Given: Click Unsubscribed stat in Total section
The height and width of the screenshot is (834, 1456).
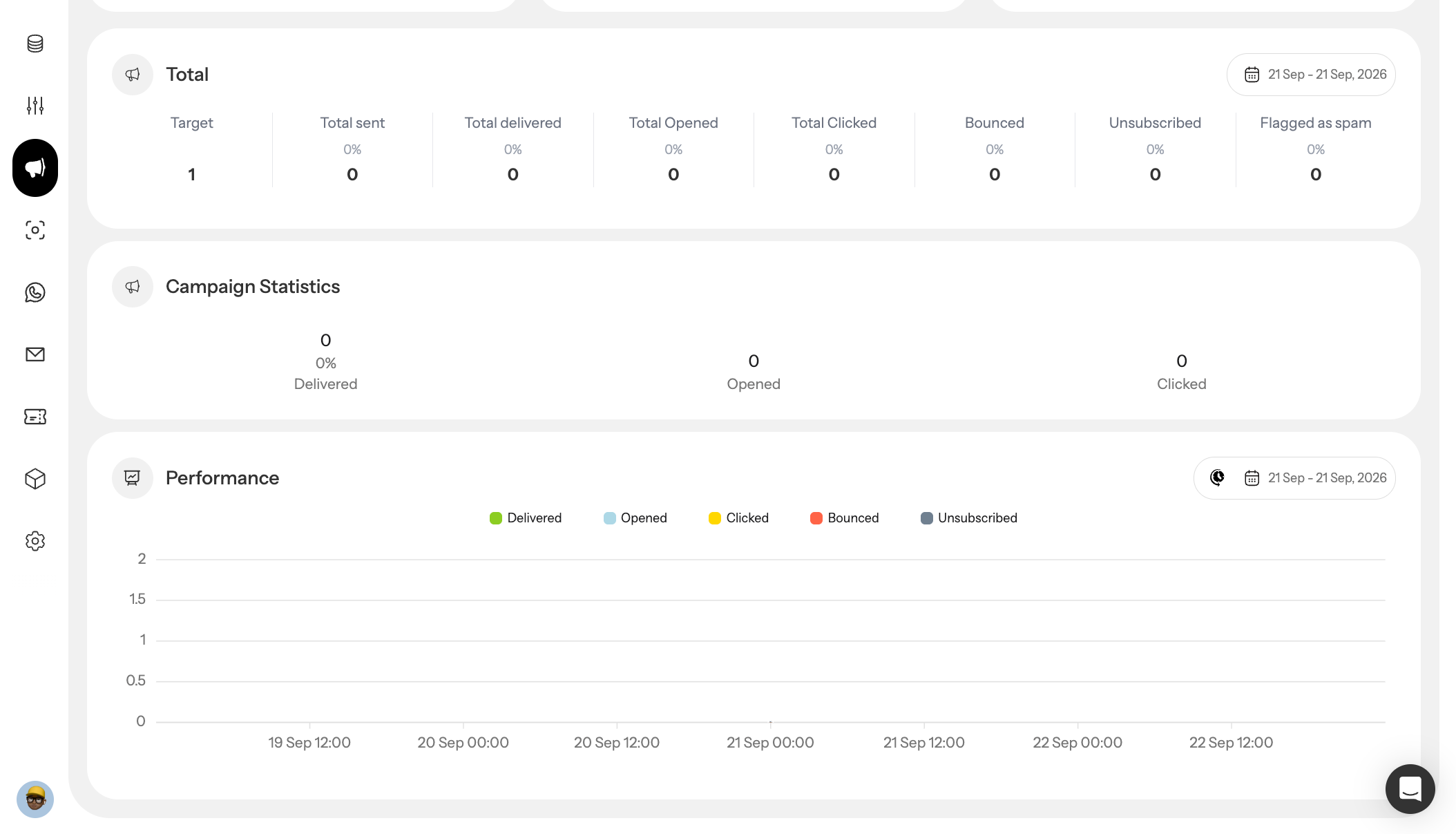Looking at the screenshot, I should click(x=1156, y=149).
